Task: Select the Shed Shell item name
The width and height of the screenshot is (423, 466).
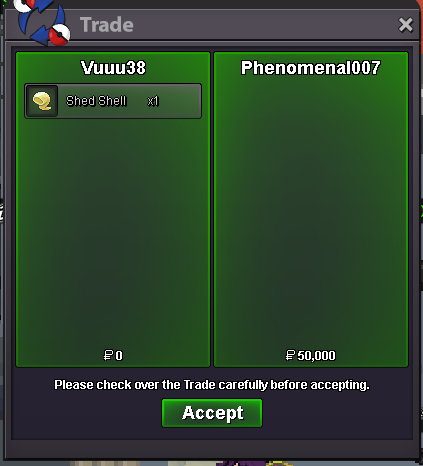Action: point(96,101)
